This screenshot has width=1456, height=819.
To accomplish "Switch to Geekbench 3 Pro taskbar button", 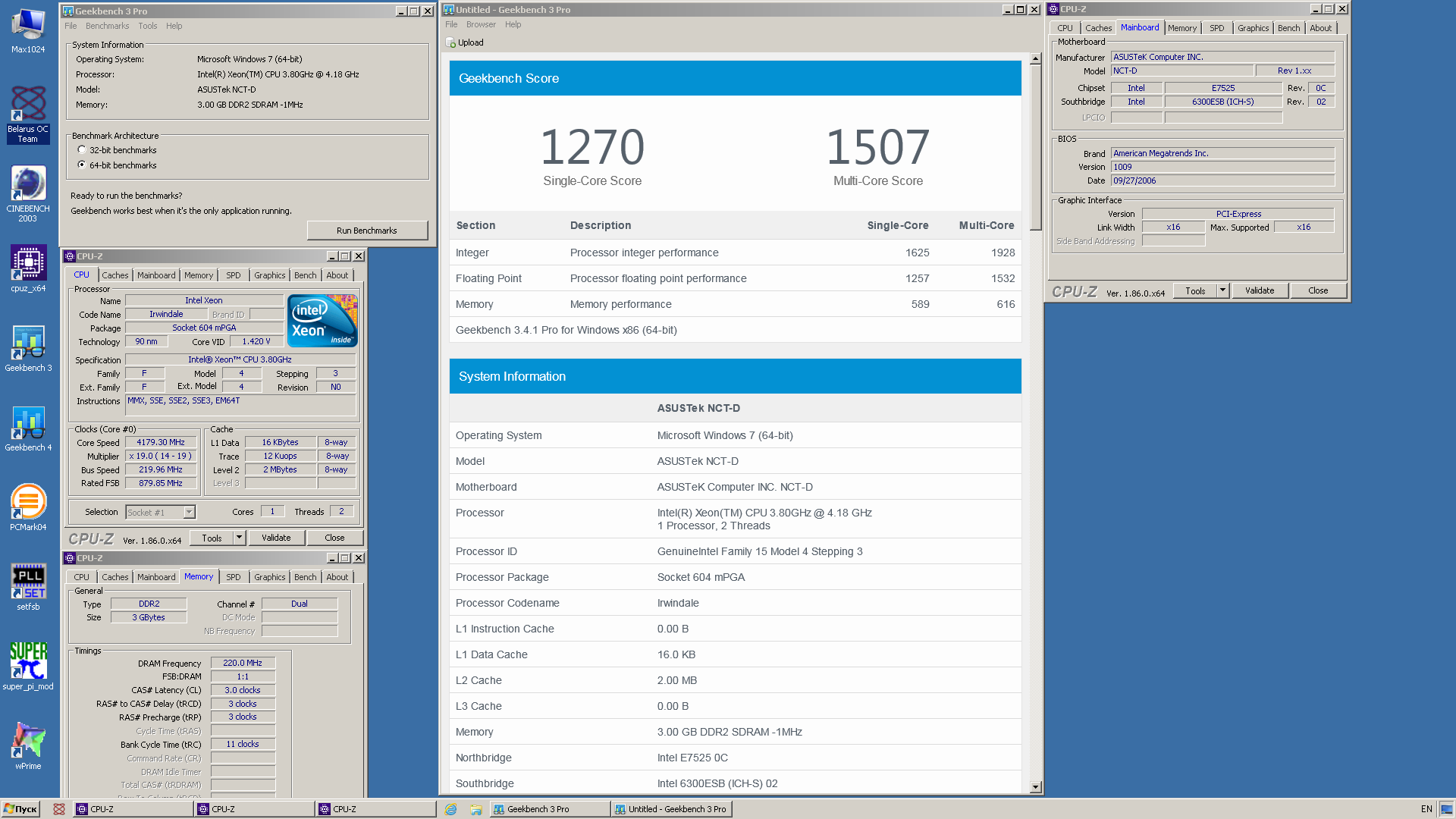I will click(x=551, y=809).
